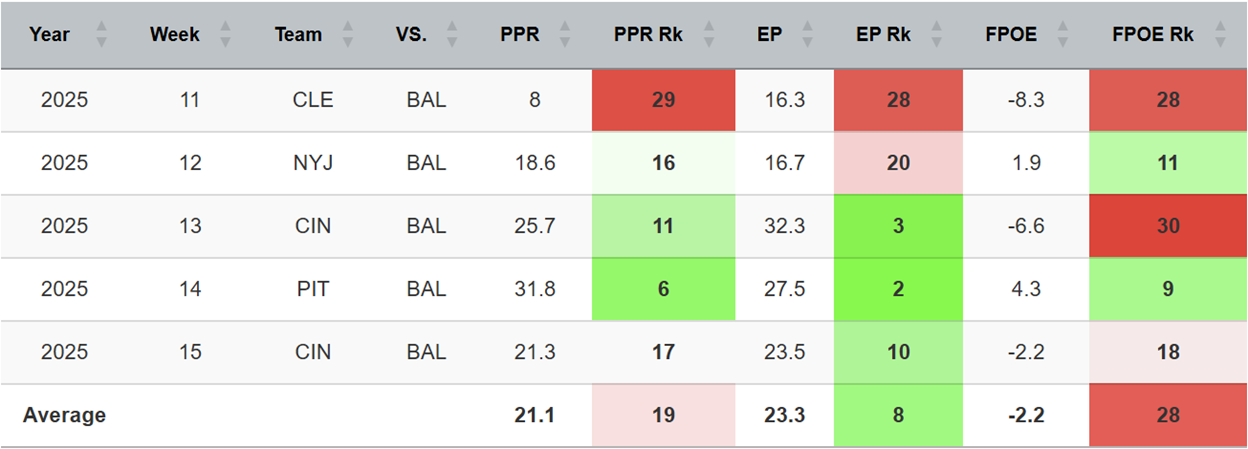1248x449 pixels.
Task: Click the sort arrows next to Week
Action: coord(225,35)
